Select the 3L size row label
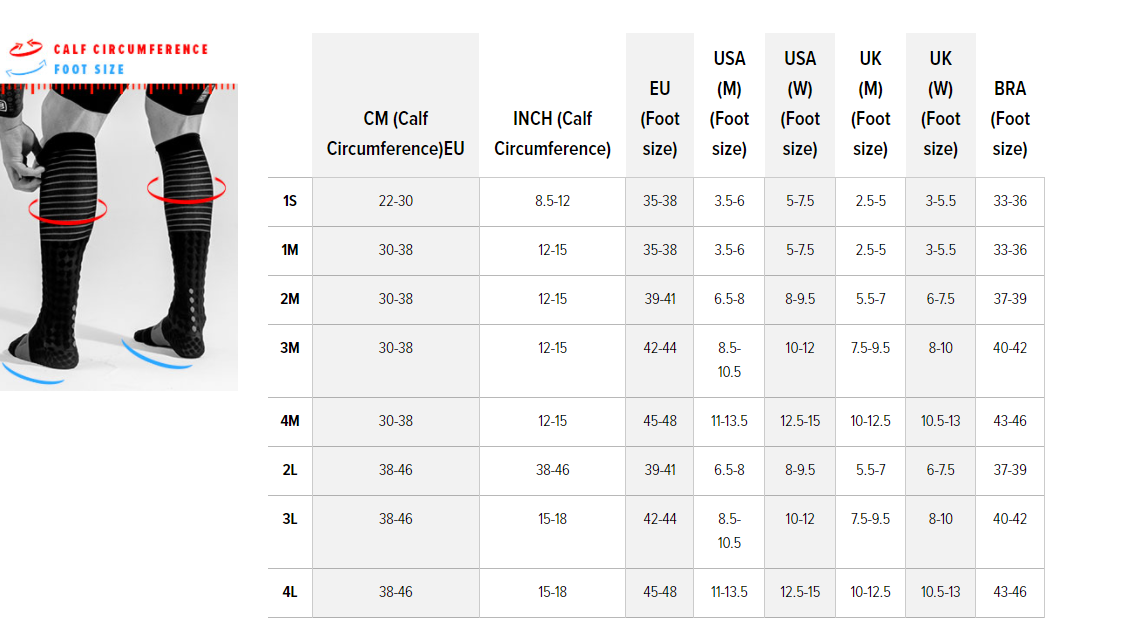 (x=290, y=519)
